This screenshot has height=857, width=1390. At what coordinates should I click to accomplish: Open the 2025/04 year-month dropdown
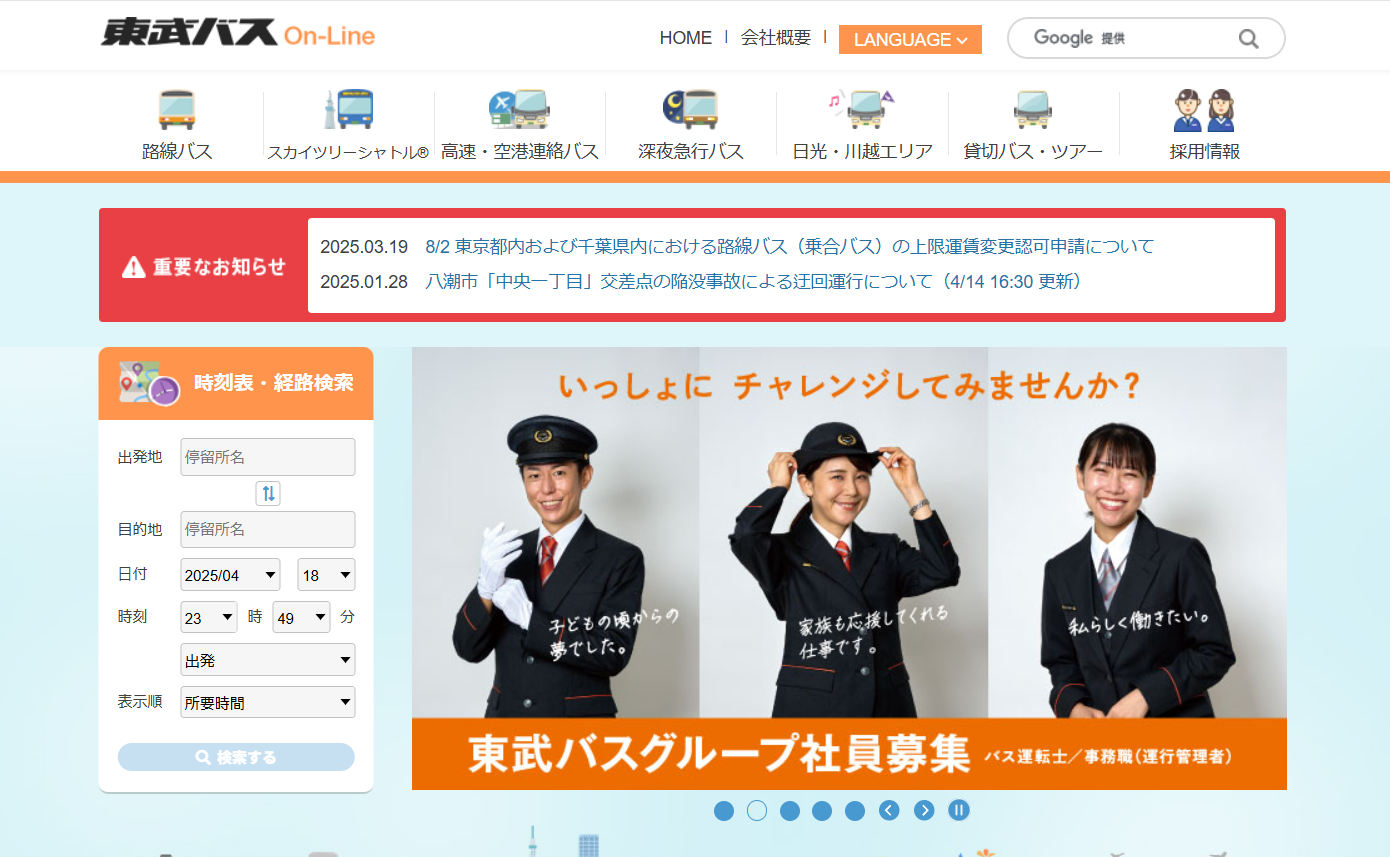230,575
